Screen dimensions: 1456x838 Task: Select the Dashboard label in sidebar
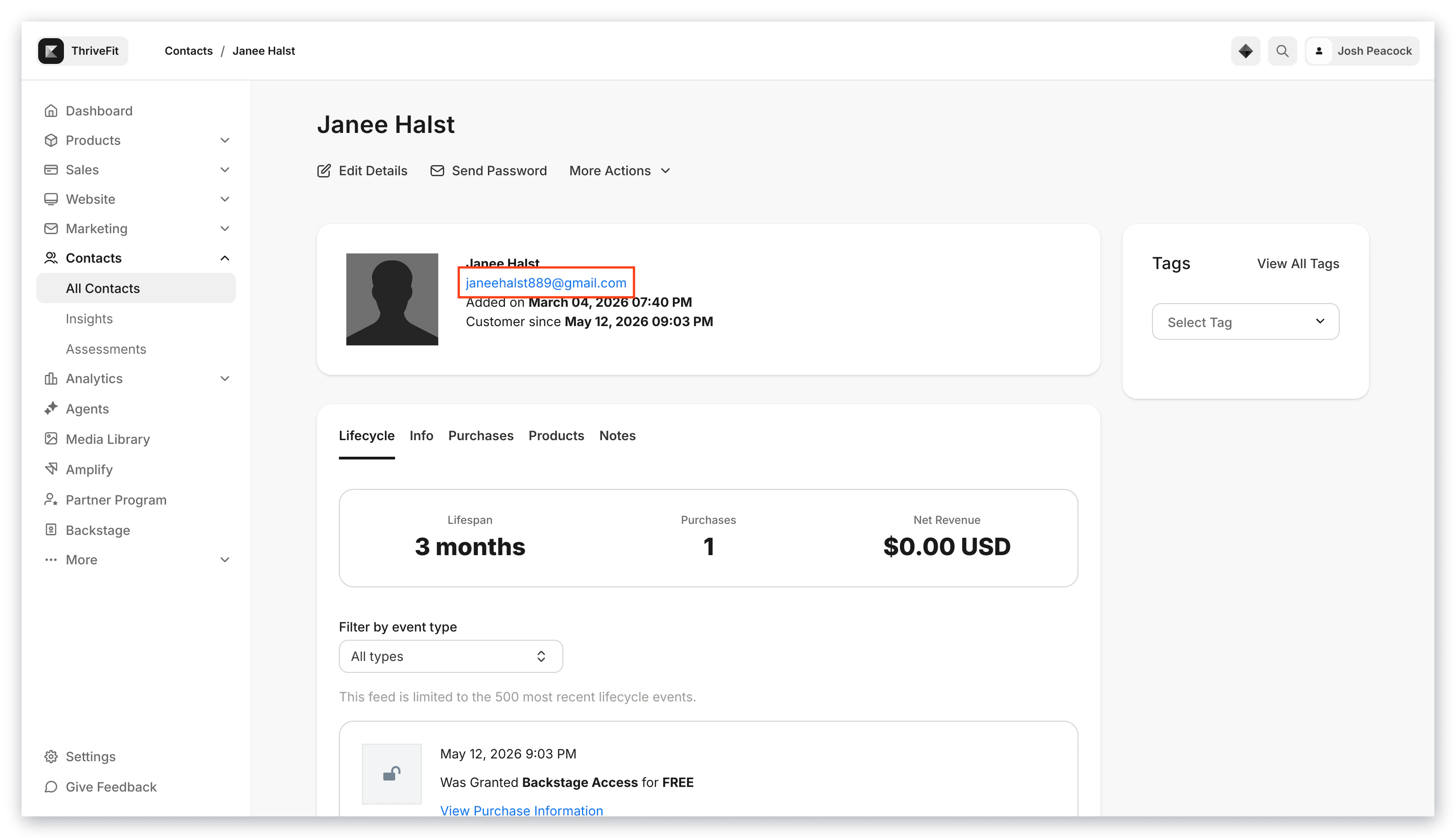99,110
